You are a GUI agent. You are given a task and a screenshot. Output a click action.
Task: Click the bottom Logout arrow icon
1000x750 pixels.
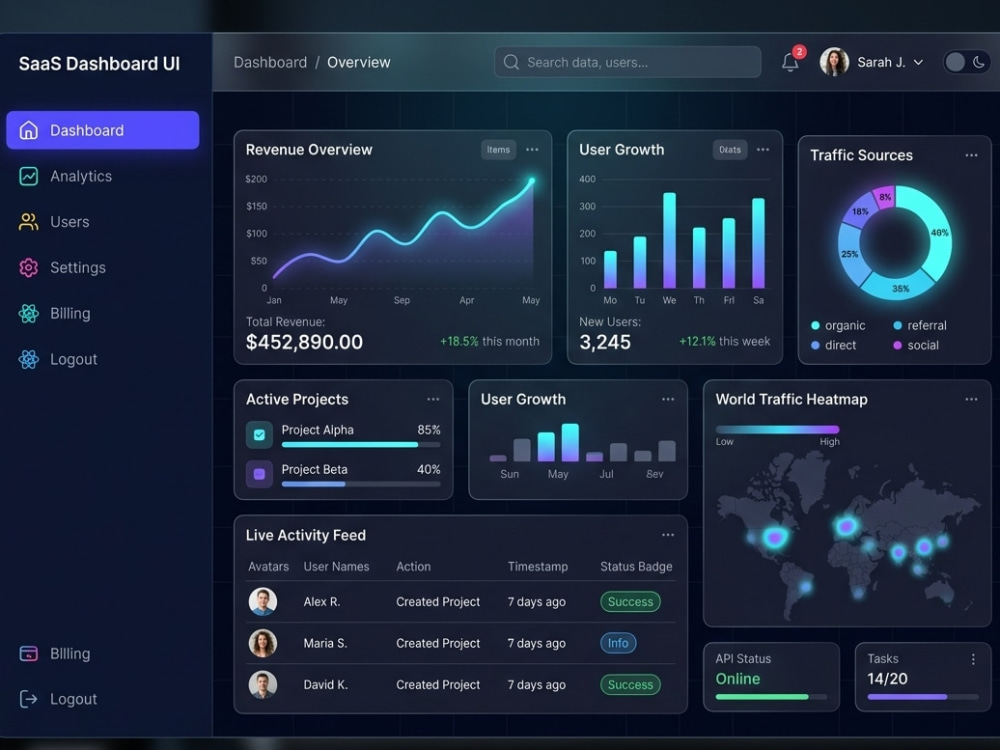[29, 700]
